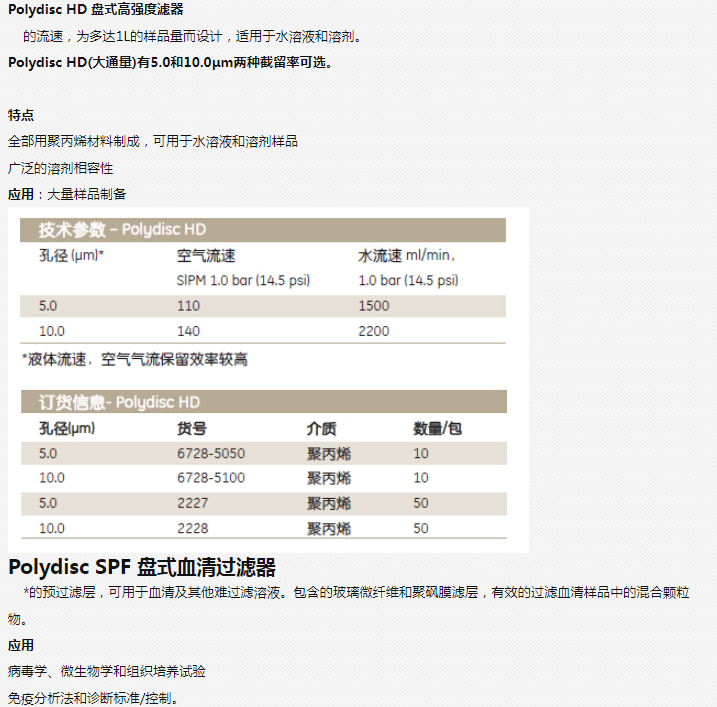Click catalog number '2227'
This screenshot has height=707, width=717.
click(193, 503)
